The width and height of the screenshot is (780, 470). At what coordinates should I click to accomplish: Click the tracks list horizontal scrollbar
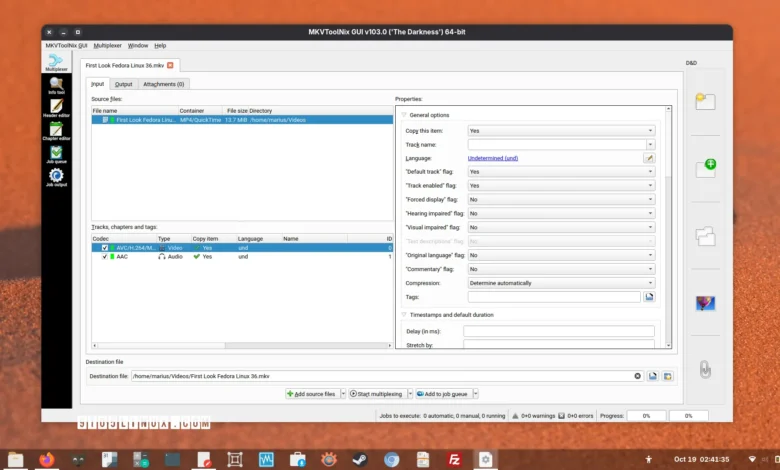click(242, 345)
